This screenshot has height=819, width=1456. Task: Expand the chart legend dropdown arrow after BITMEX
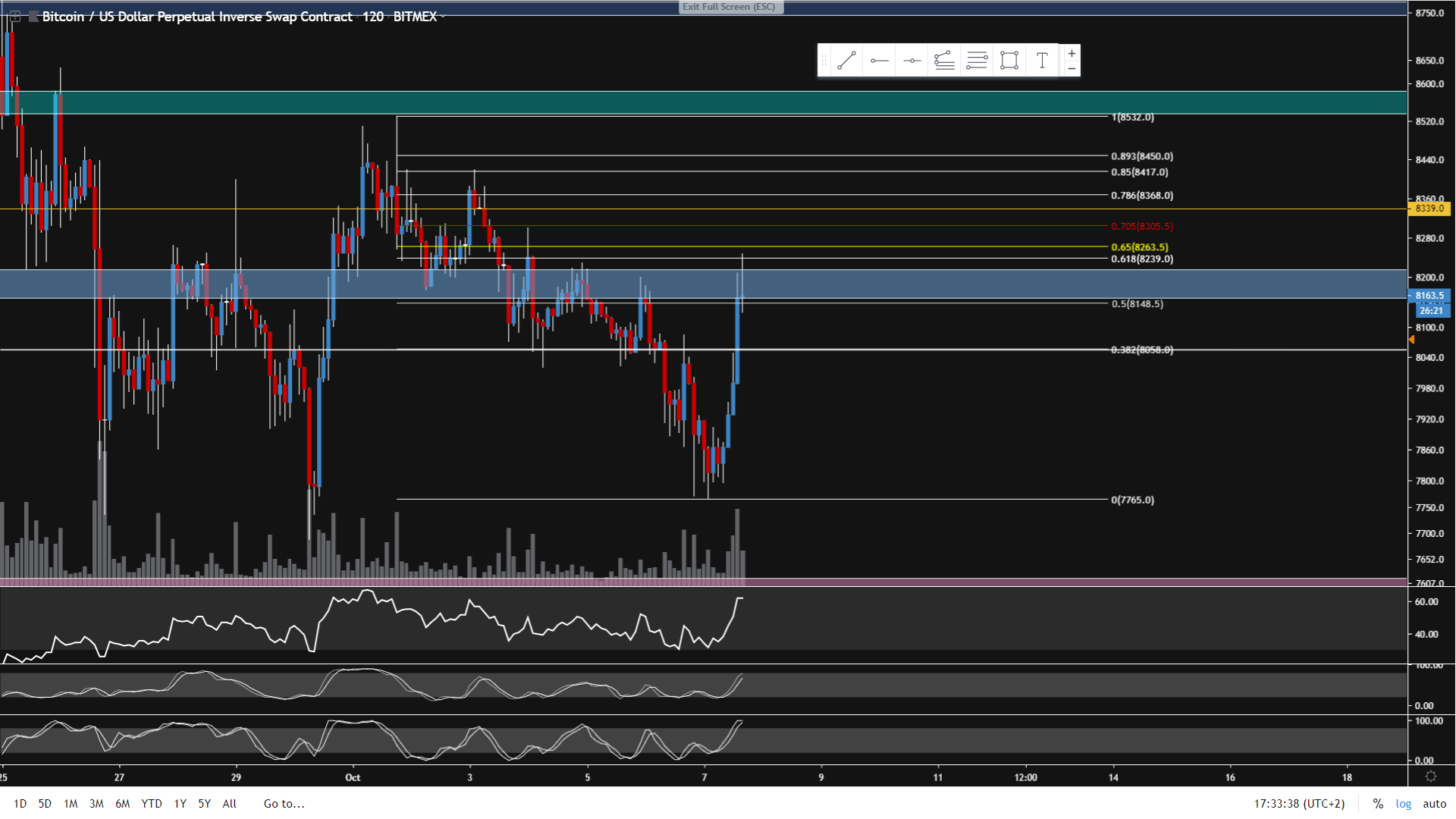[443, 17]
